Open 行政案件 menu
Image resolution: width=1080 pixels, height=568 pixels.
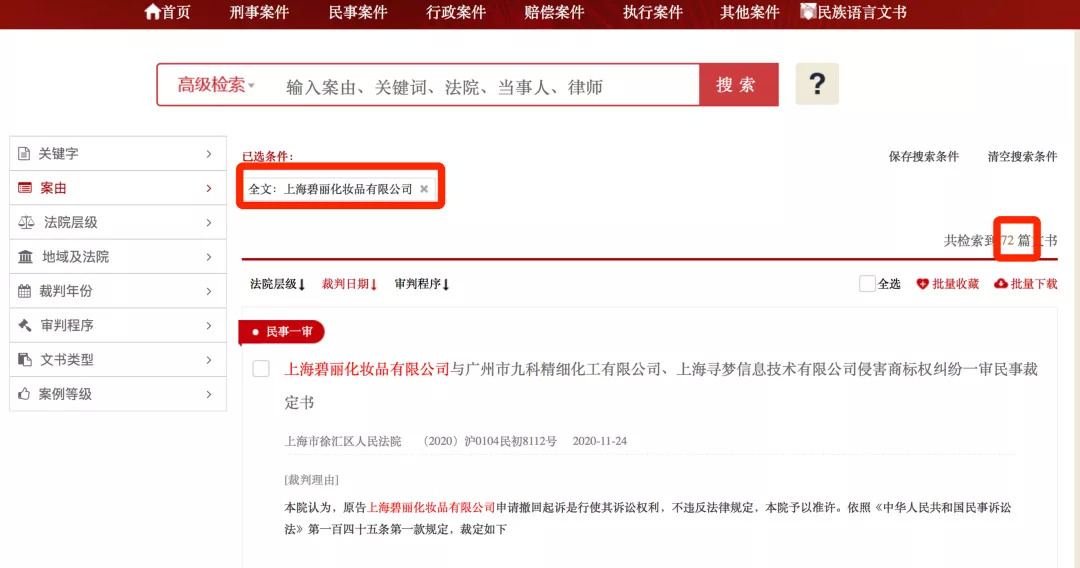coord(456,12)
